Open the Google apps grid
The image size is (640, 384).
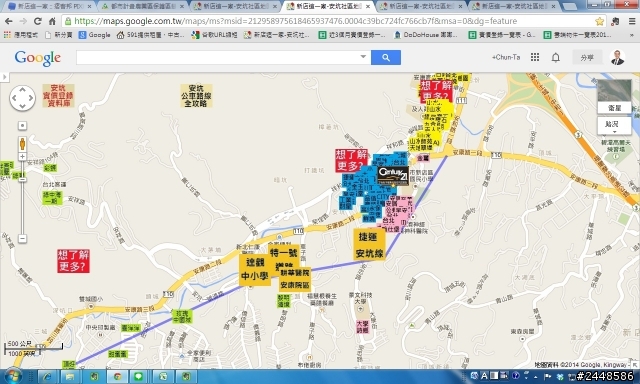point(535,57)
